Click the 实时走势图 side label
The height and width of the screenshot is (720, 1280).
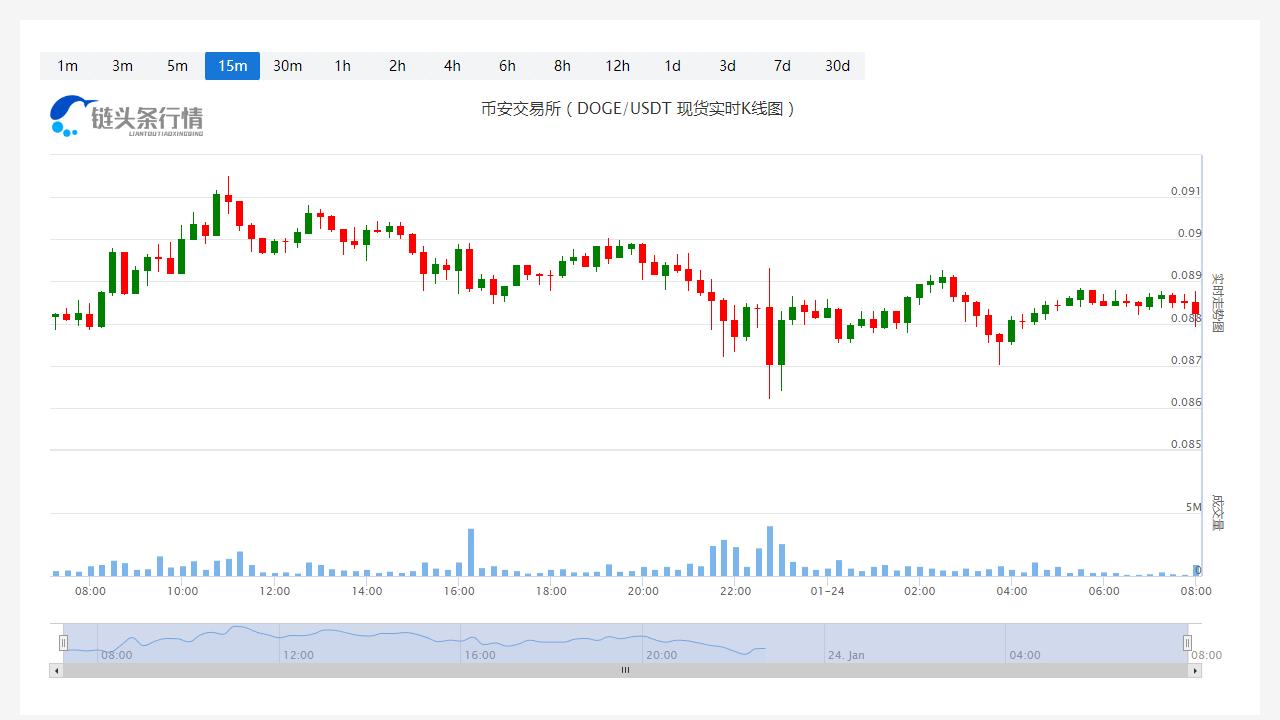[1217, 302]
